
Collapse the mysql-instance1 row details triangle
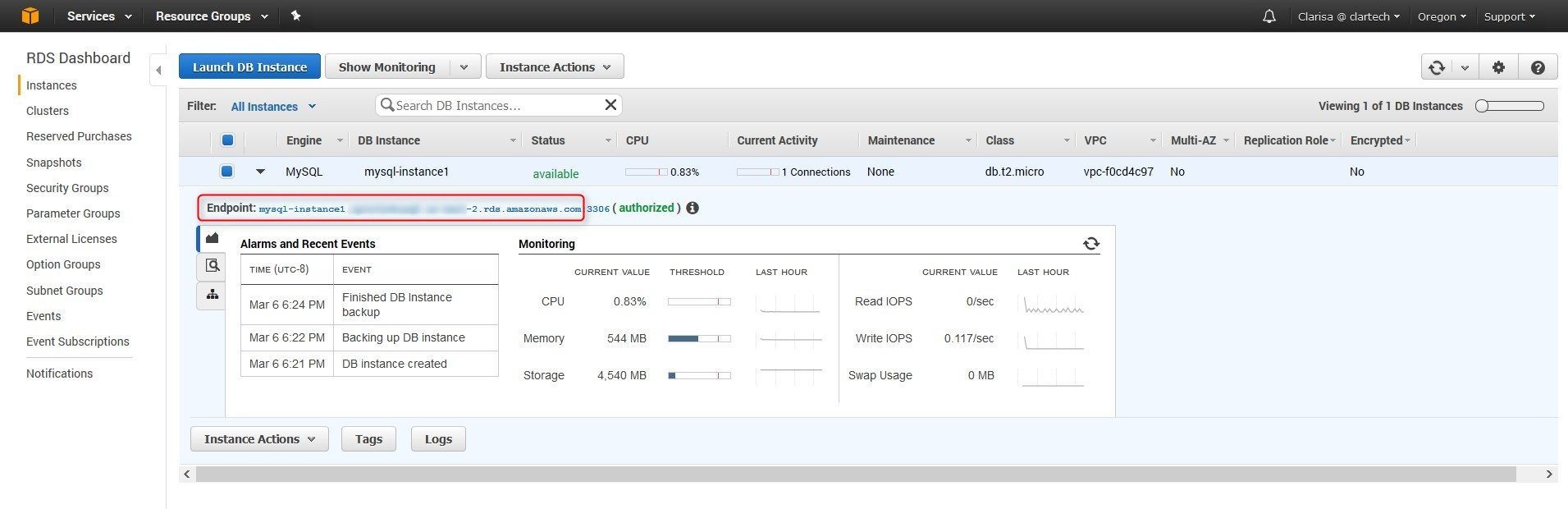coord(260,172)
